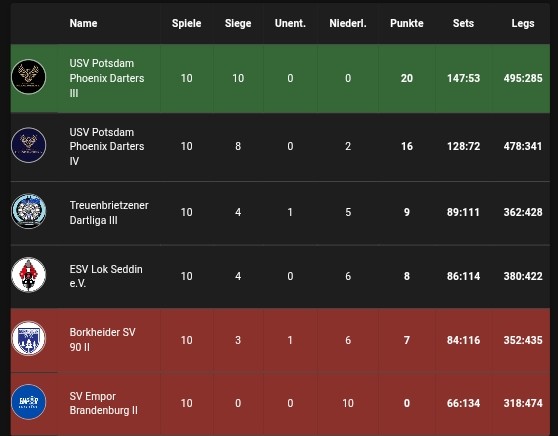View SV Empor Brandenburg II team

(104, 403)
